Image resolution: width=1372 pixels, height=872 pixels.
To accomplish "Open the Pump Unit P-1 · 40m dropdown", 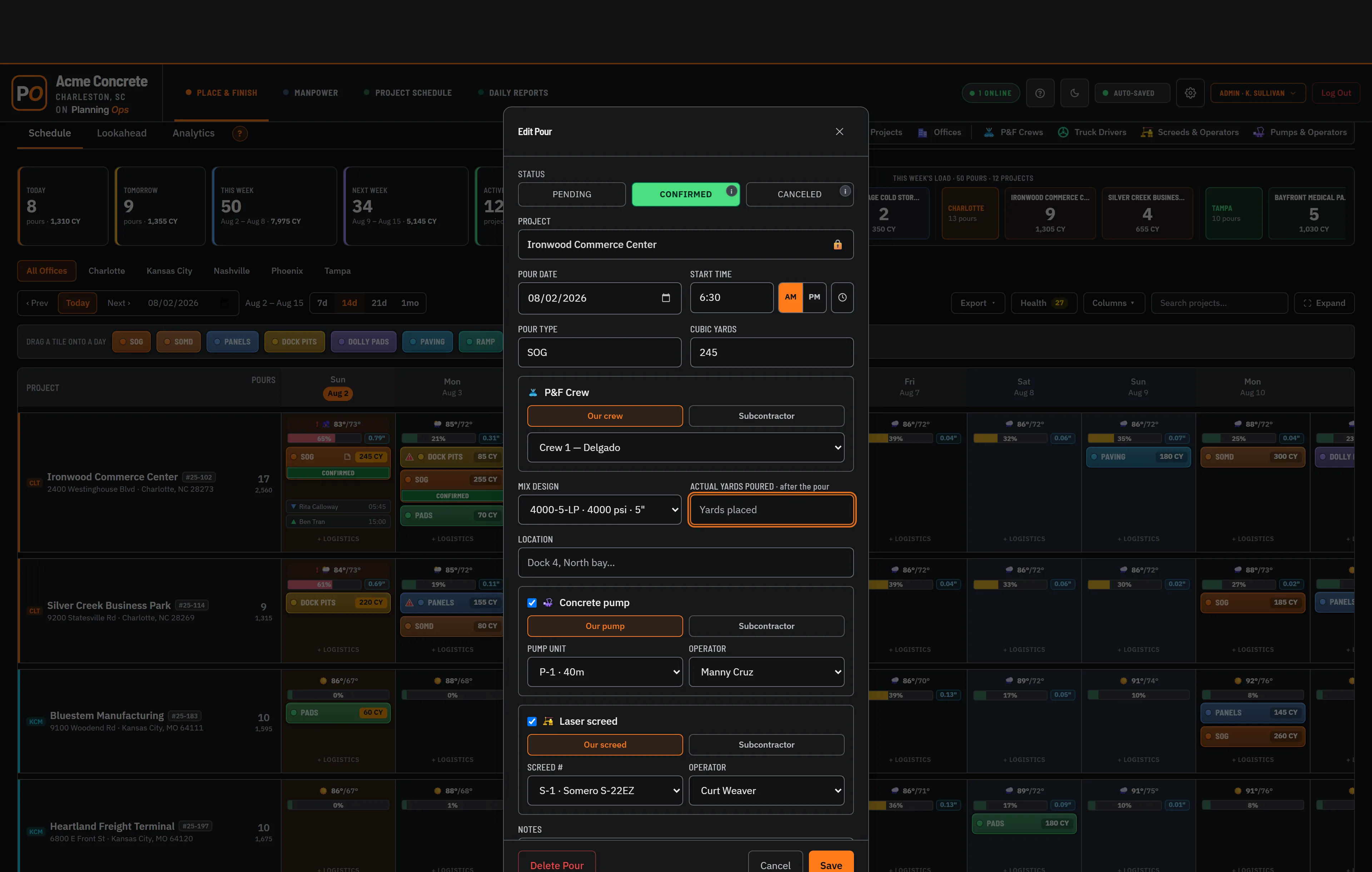I will coord(605,673).
